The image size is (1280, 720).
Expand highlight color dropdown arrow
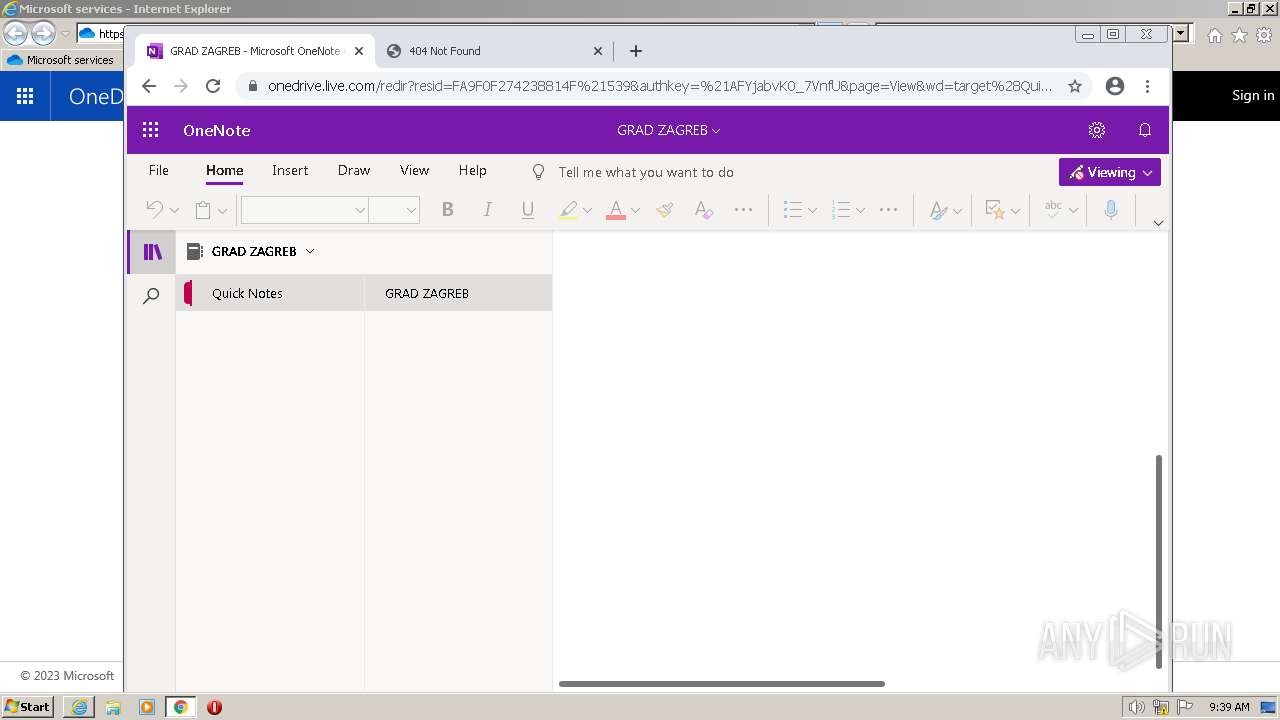point(587,210)
